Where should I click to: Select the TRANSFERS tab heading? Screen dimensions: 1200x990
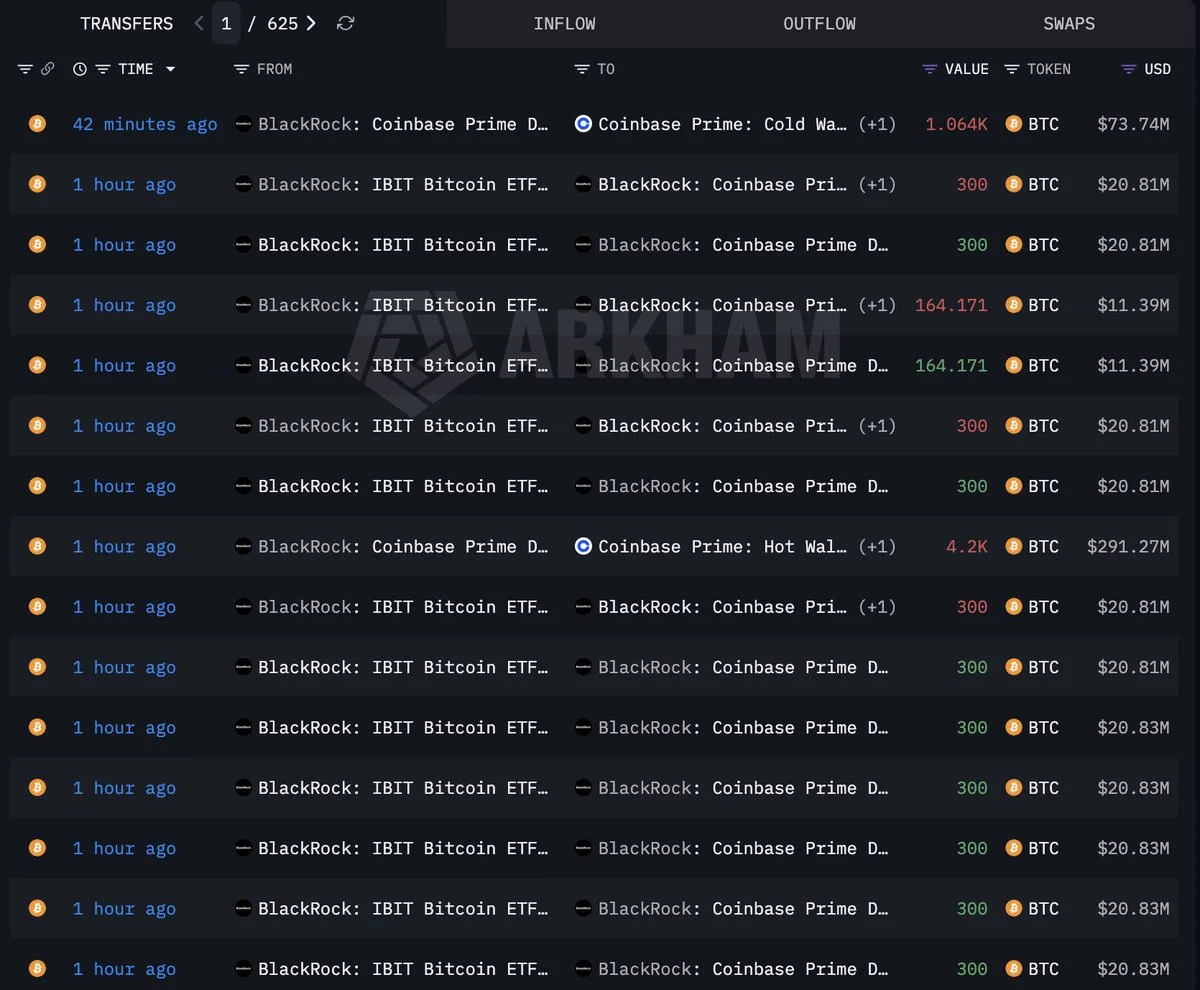(x=126, y=23)
